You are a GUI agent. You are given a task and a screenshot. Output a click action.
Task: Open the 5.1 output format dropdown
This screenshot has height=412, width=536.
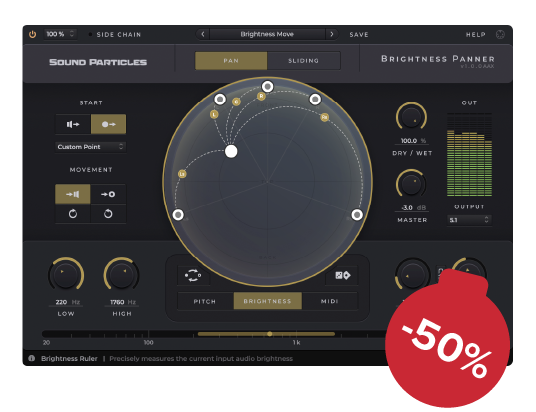click(x=469, y=220)
